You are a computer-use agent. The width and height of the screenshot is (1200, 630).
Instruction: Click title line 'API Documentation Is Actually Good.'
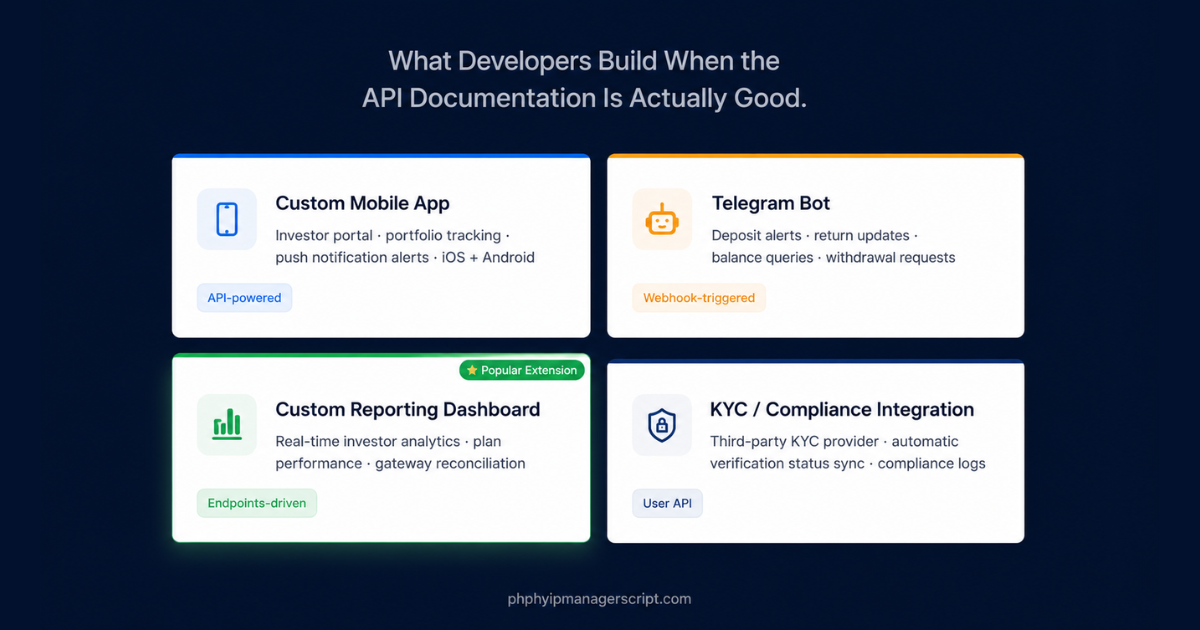coord(584,98)
